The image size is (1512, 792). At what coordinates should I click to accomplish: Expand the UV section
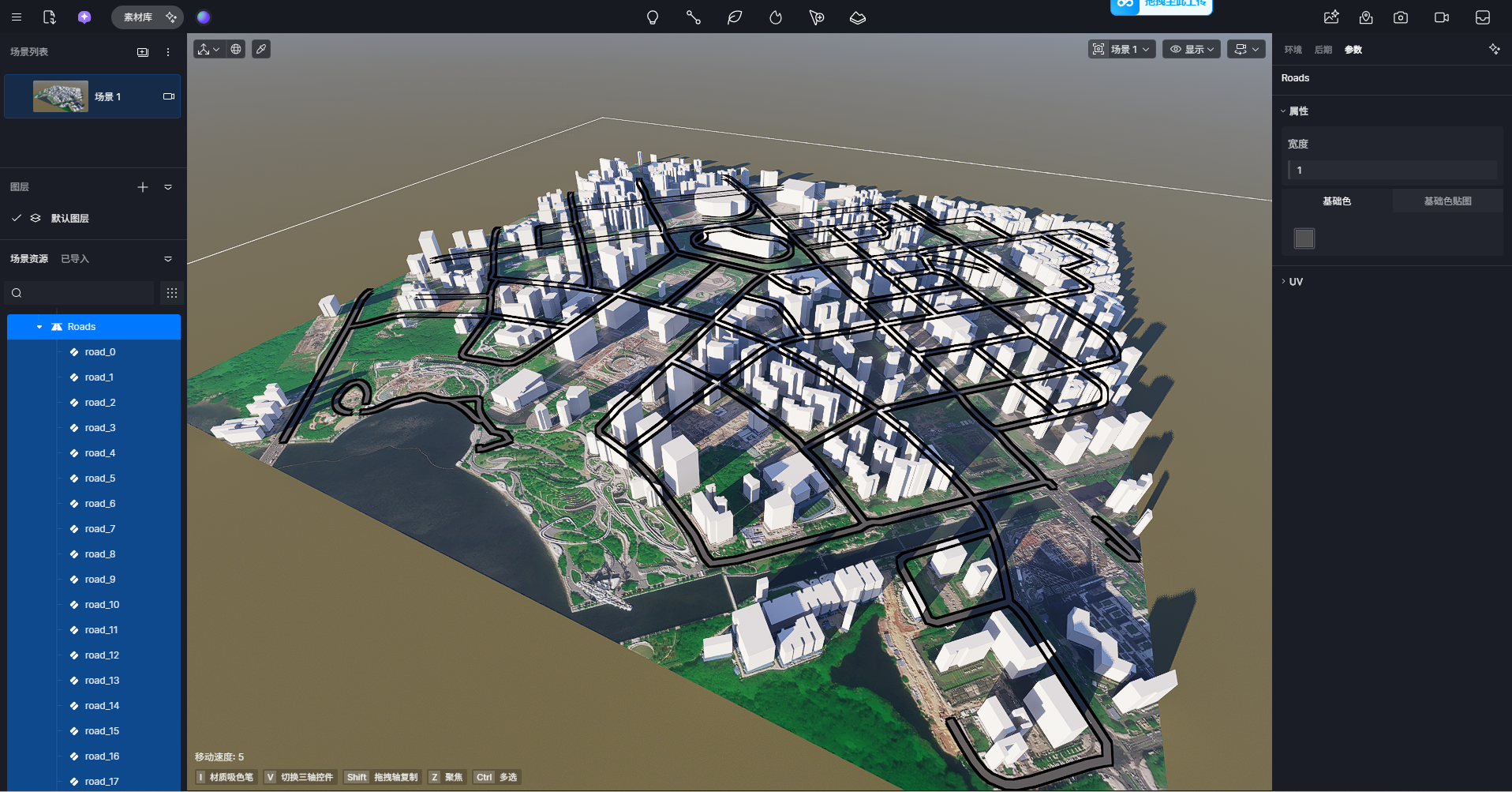(1294, 282)
